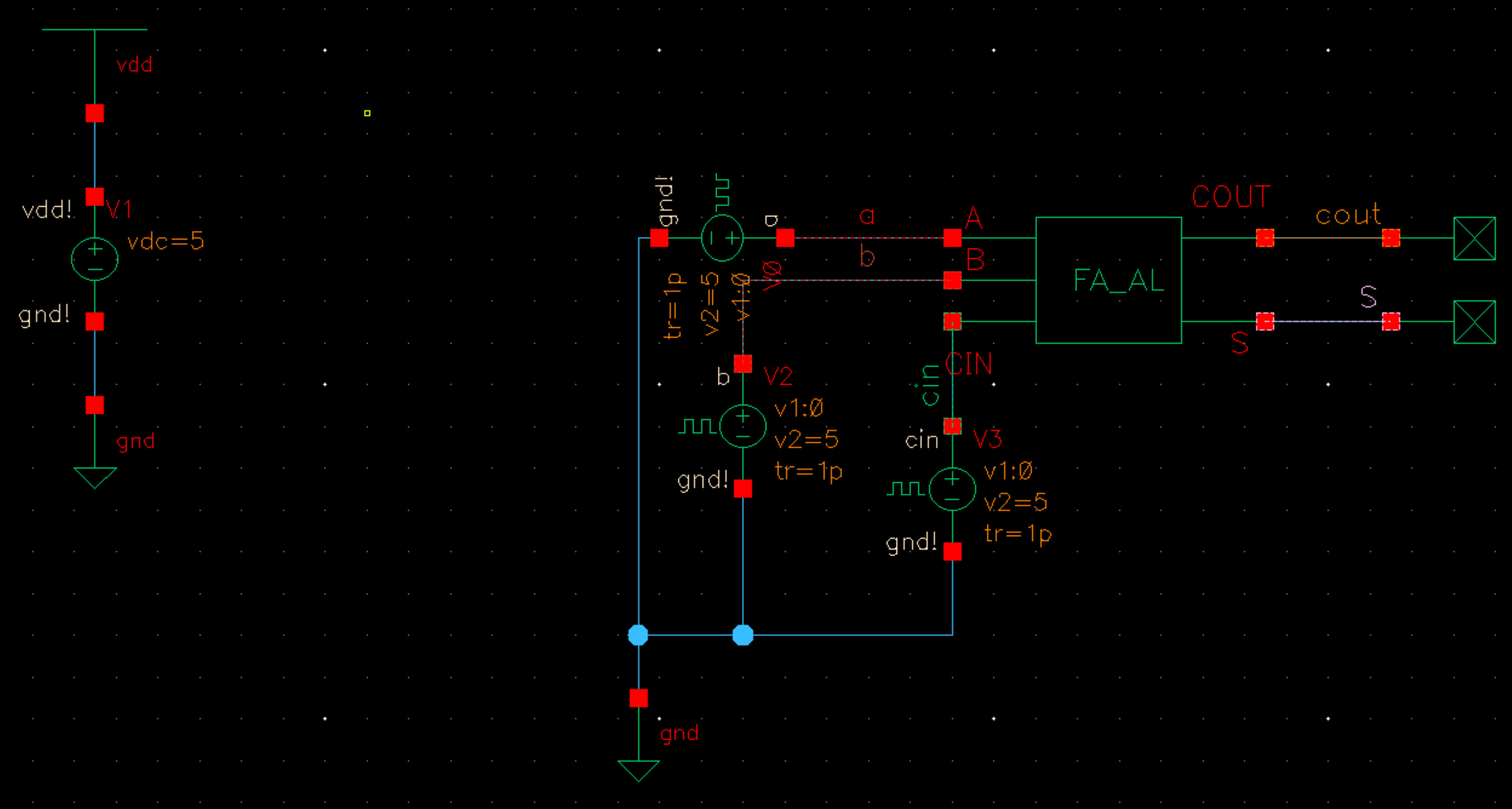Select the V3 pulse voltage source circle
Image resolution: width=1512 pixels, height=809 pixels.
(952, 489)
